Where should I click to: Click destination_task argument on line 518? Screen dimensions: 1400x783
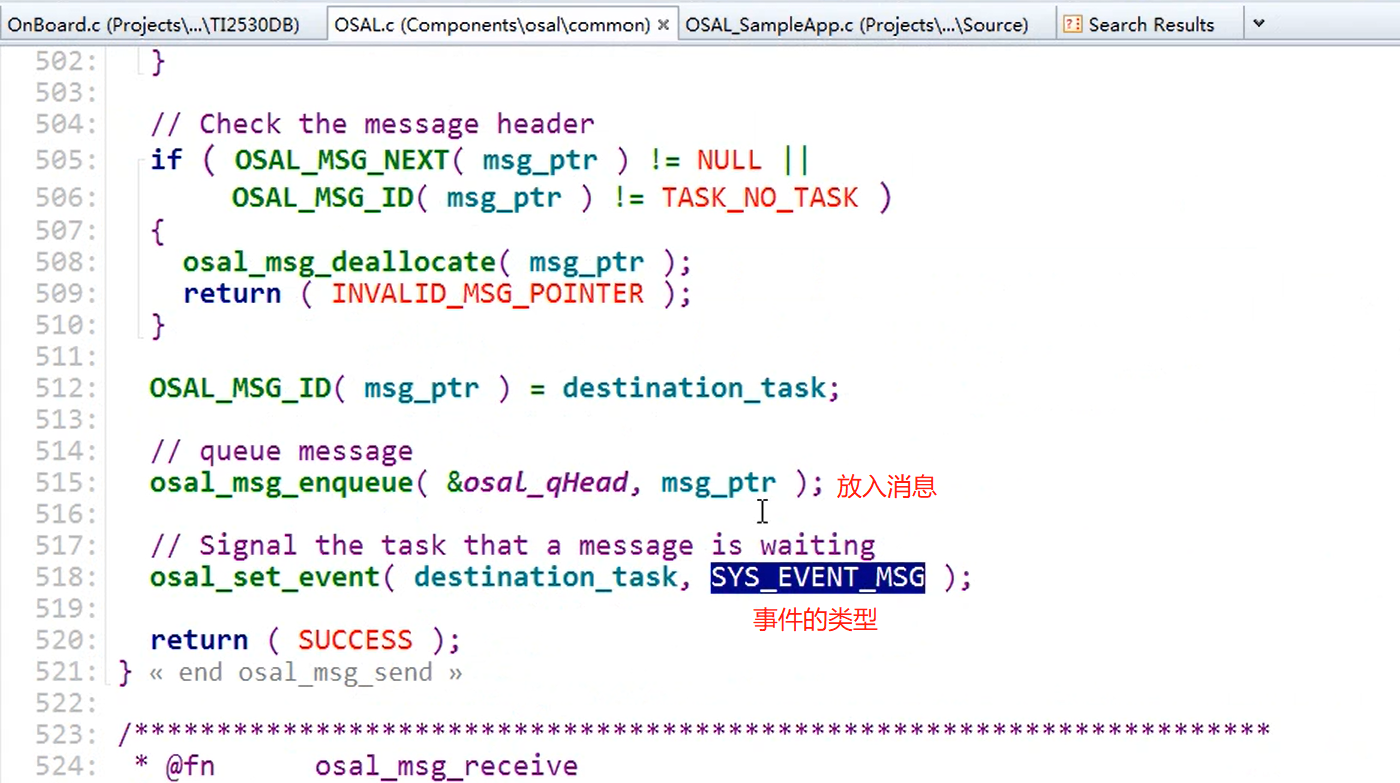(x=546, y=577)
